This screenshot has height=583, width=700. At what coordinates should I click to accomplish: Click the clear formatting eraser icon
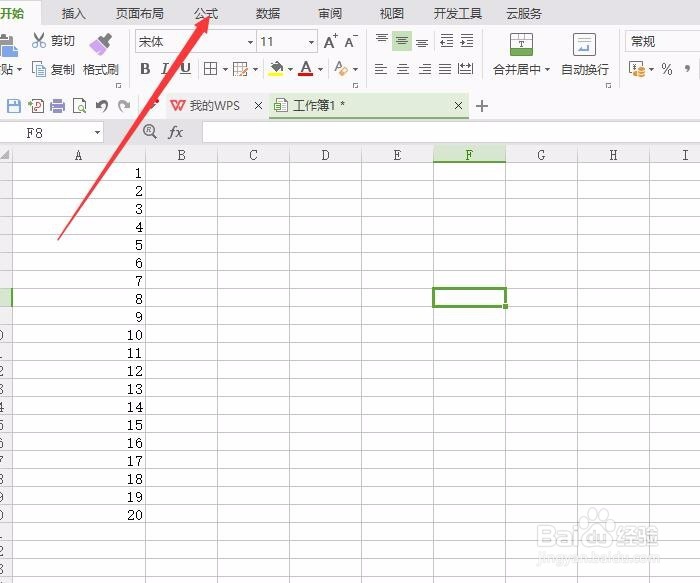tap(341, 69)
